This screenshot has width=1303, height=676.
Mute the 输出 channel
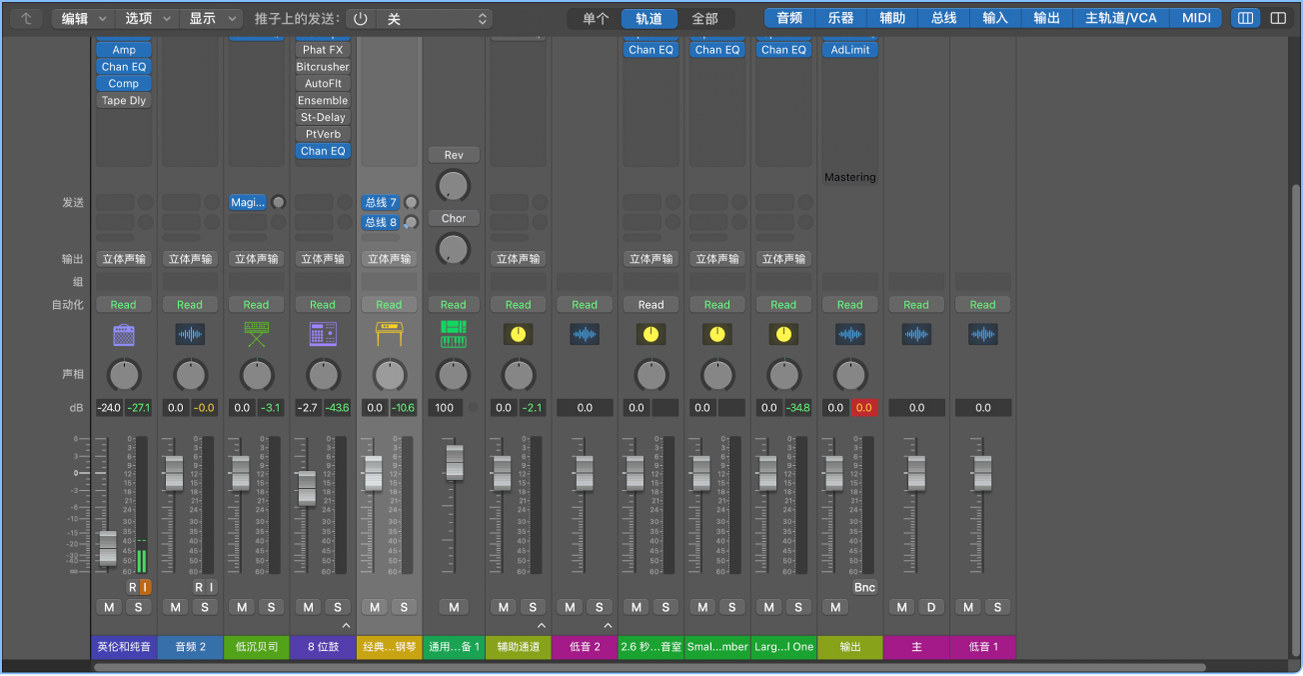pos(835,607)
